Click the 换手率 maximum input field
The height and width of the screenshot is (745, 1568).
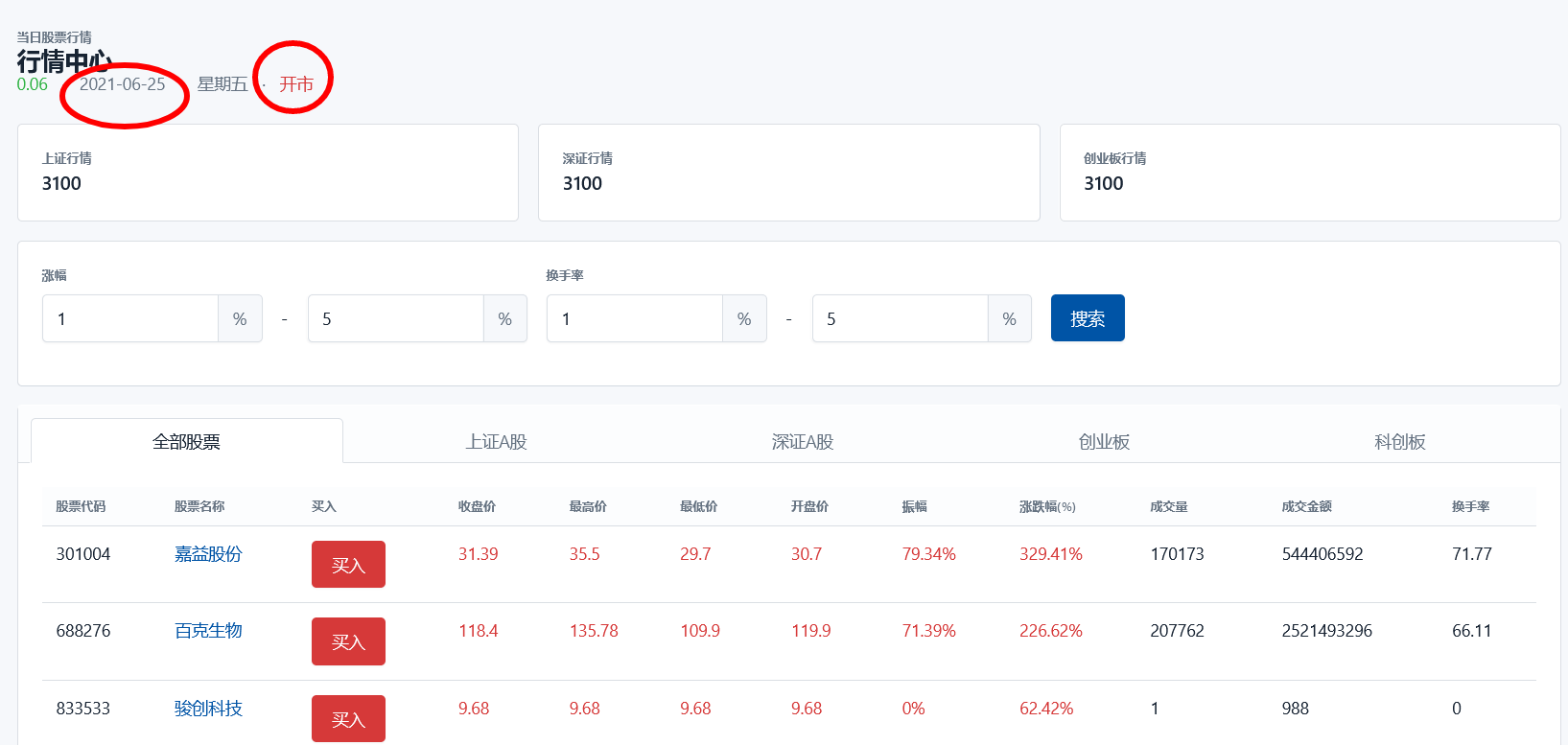(x=901, y=318)
